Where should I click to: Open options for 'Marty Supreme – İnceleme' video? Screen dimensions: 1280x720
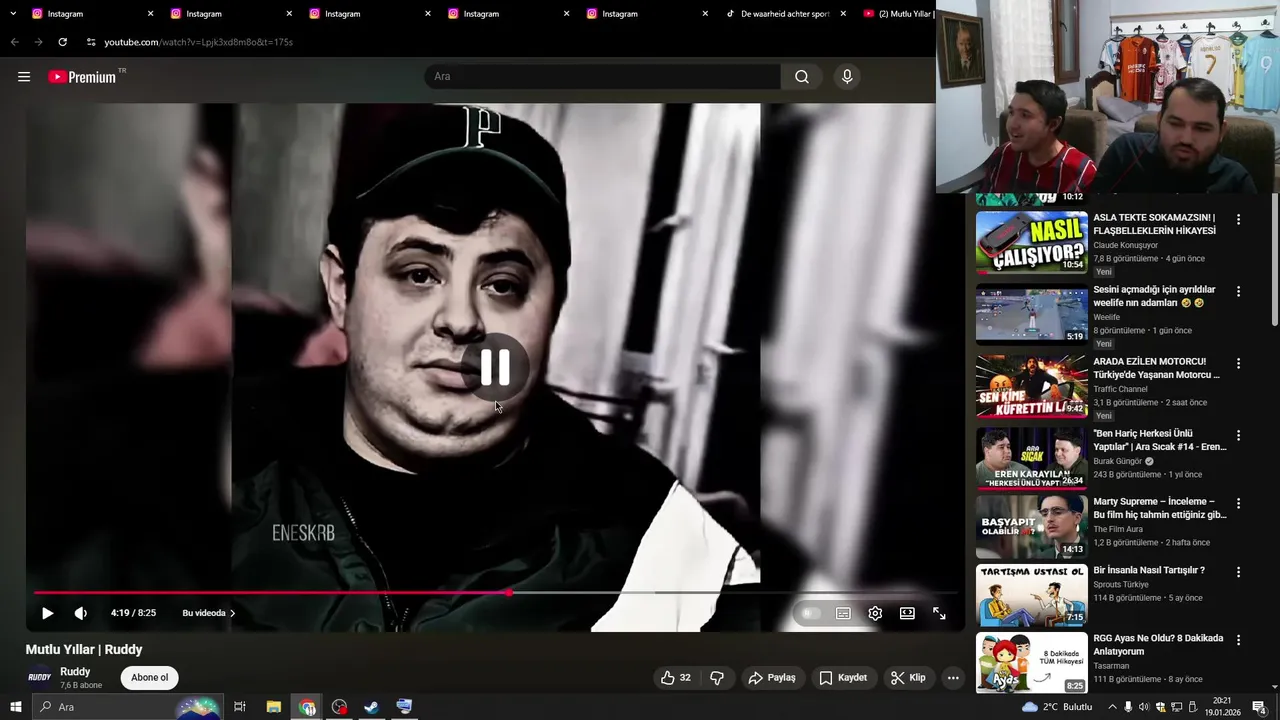pos(1238,503)
